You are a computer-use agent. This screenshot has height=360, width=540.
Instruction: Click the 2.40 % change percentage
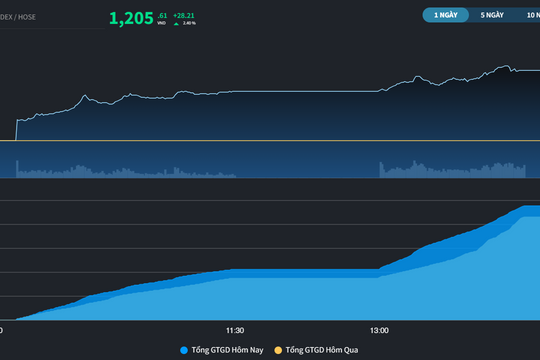coord(189,23)
